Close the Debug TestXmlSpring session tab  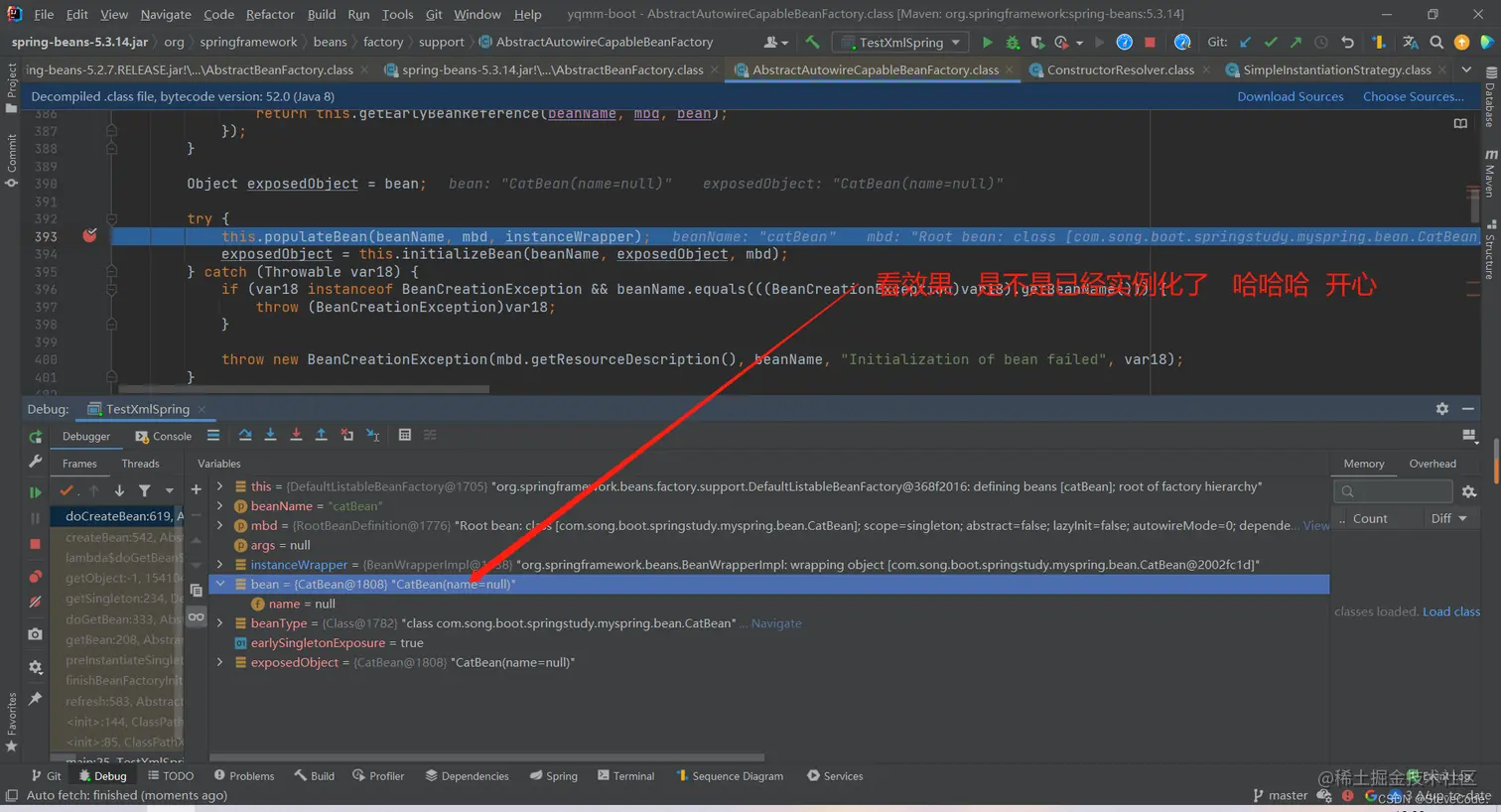pos(202,409)
